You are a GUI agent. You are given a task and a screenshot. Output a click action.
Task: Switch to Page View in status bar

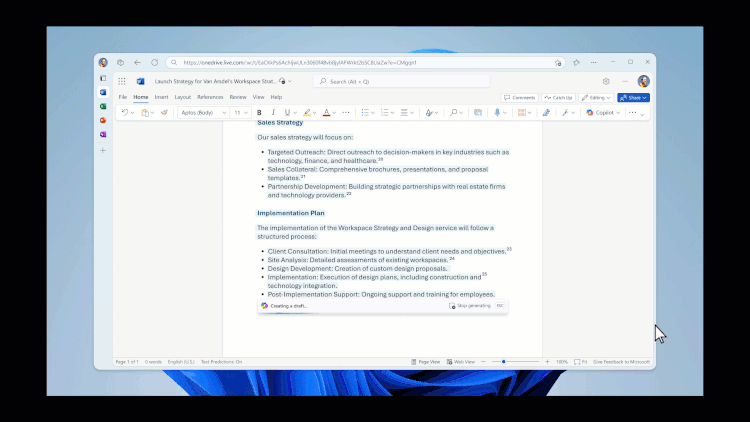pos(425,362)
